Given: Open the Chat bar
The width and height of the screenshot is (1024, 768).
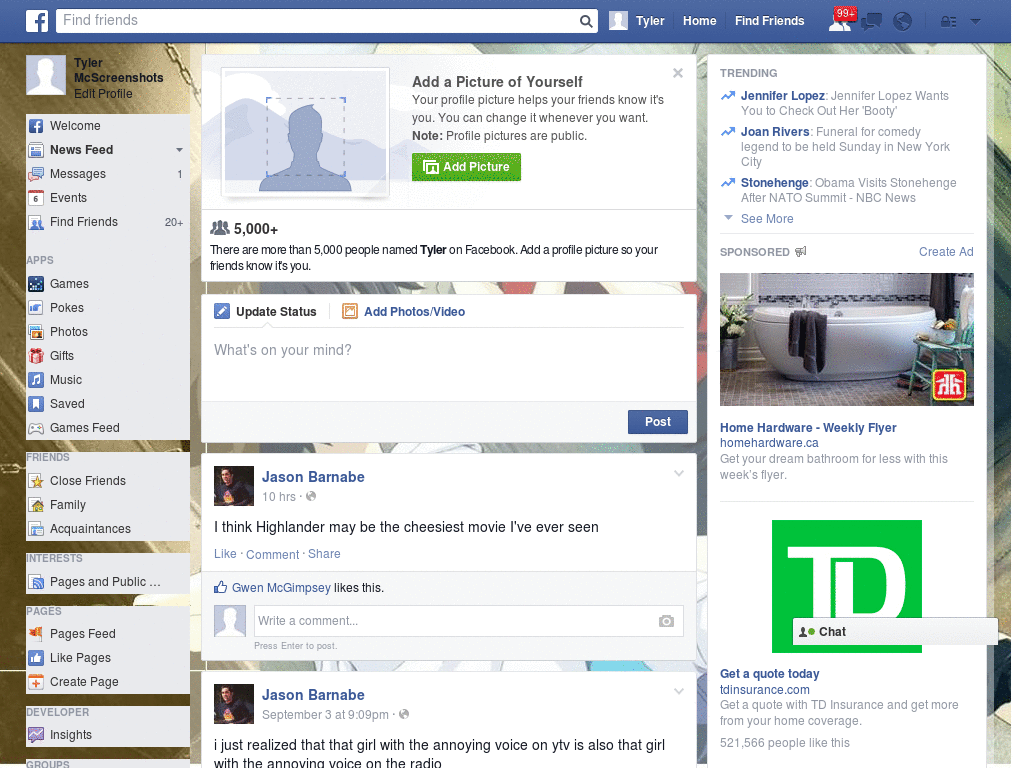Looking at the screenshot, I should (895, 632).
